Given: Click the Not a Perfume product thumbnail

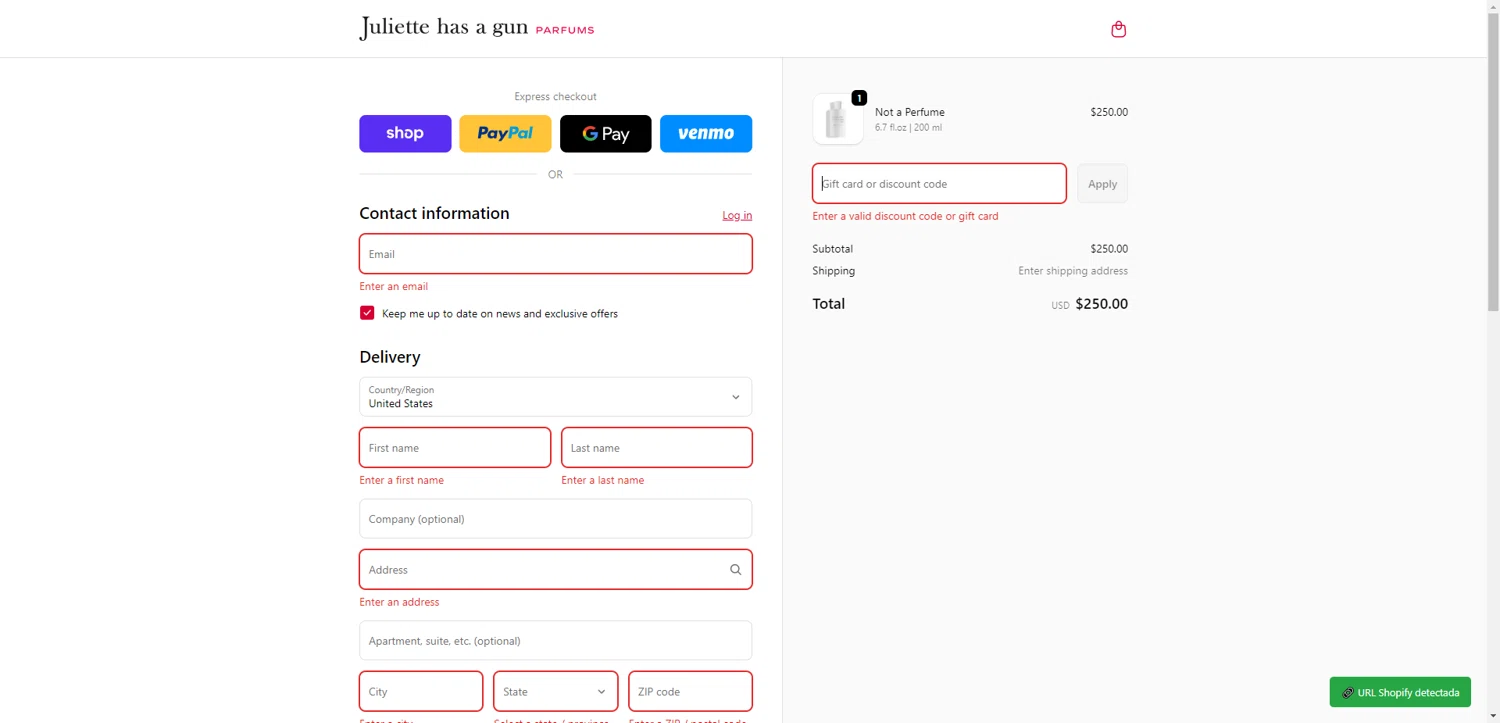Looking at the screenshot, I should click(x=838, y=119).
